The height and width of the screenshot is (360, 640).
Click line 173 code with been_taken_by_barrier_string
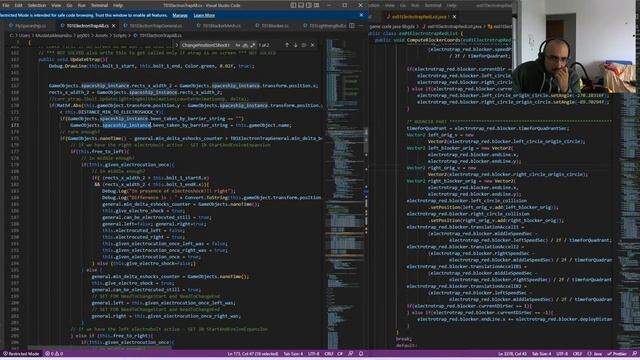[180, 125]
